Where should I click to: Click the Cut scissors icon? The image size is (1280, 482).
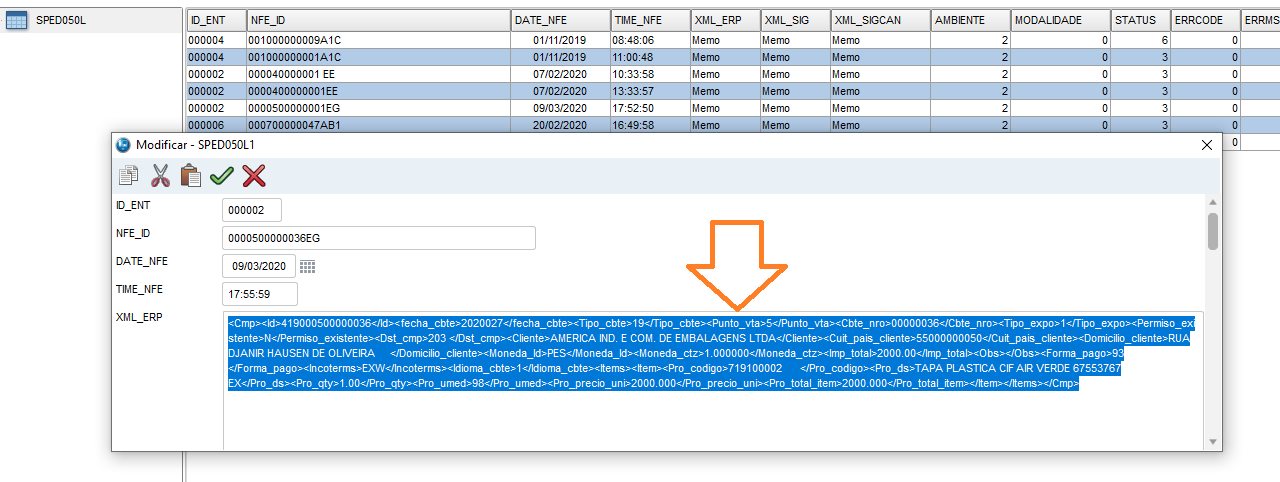[x=160, y=176]
